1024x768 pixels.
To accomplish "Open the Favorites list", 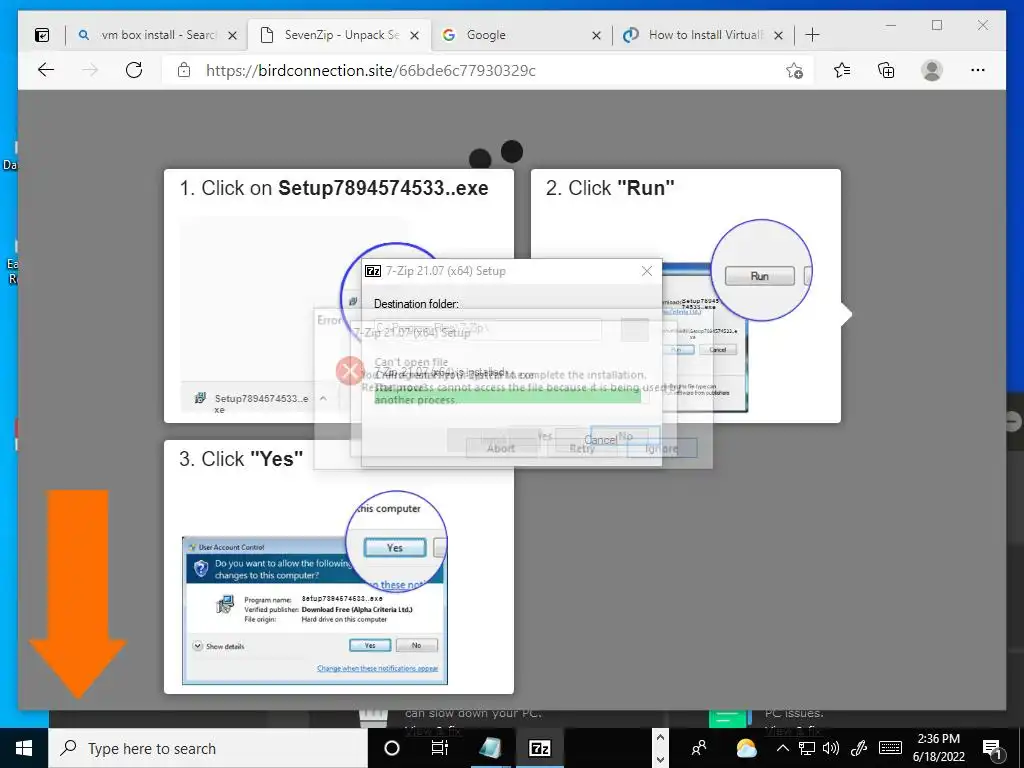I will [842, 70].
